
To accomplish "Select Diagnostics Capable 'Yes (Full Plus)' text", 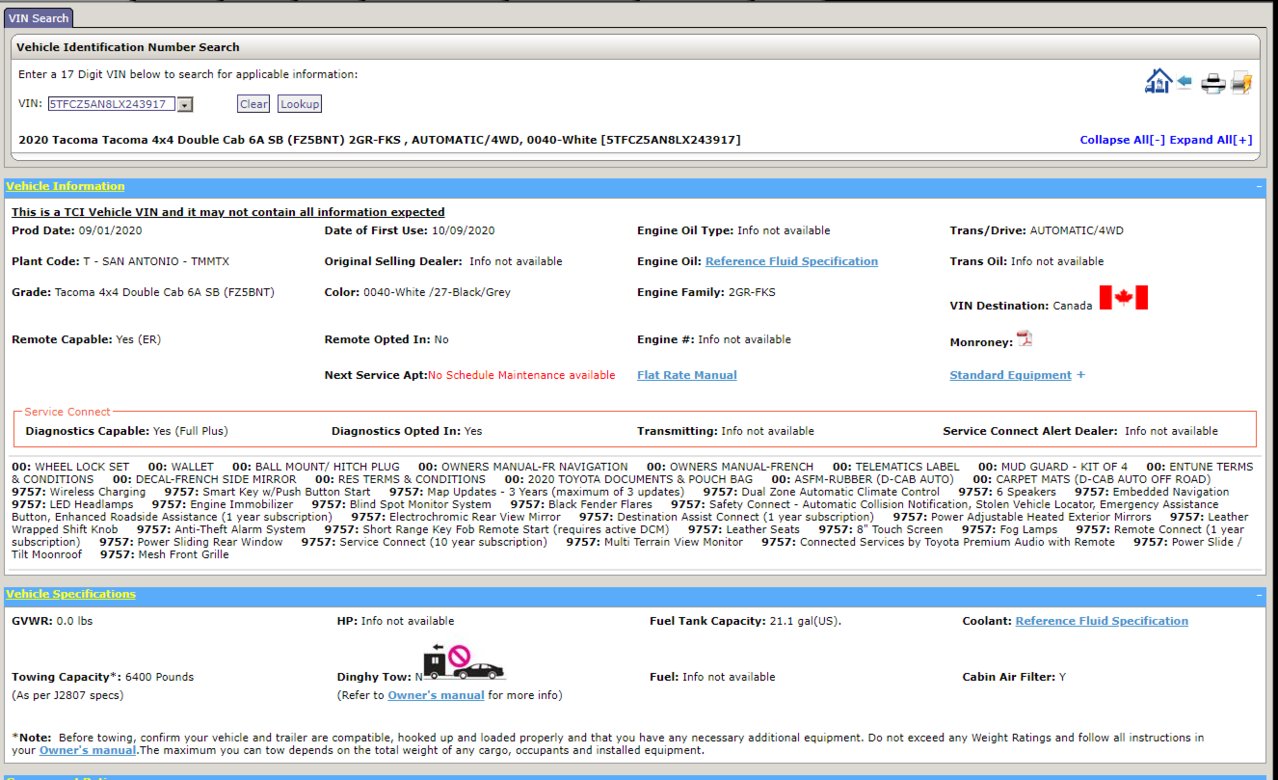I will [190, 431].
